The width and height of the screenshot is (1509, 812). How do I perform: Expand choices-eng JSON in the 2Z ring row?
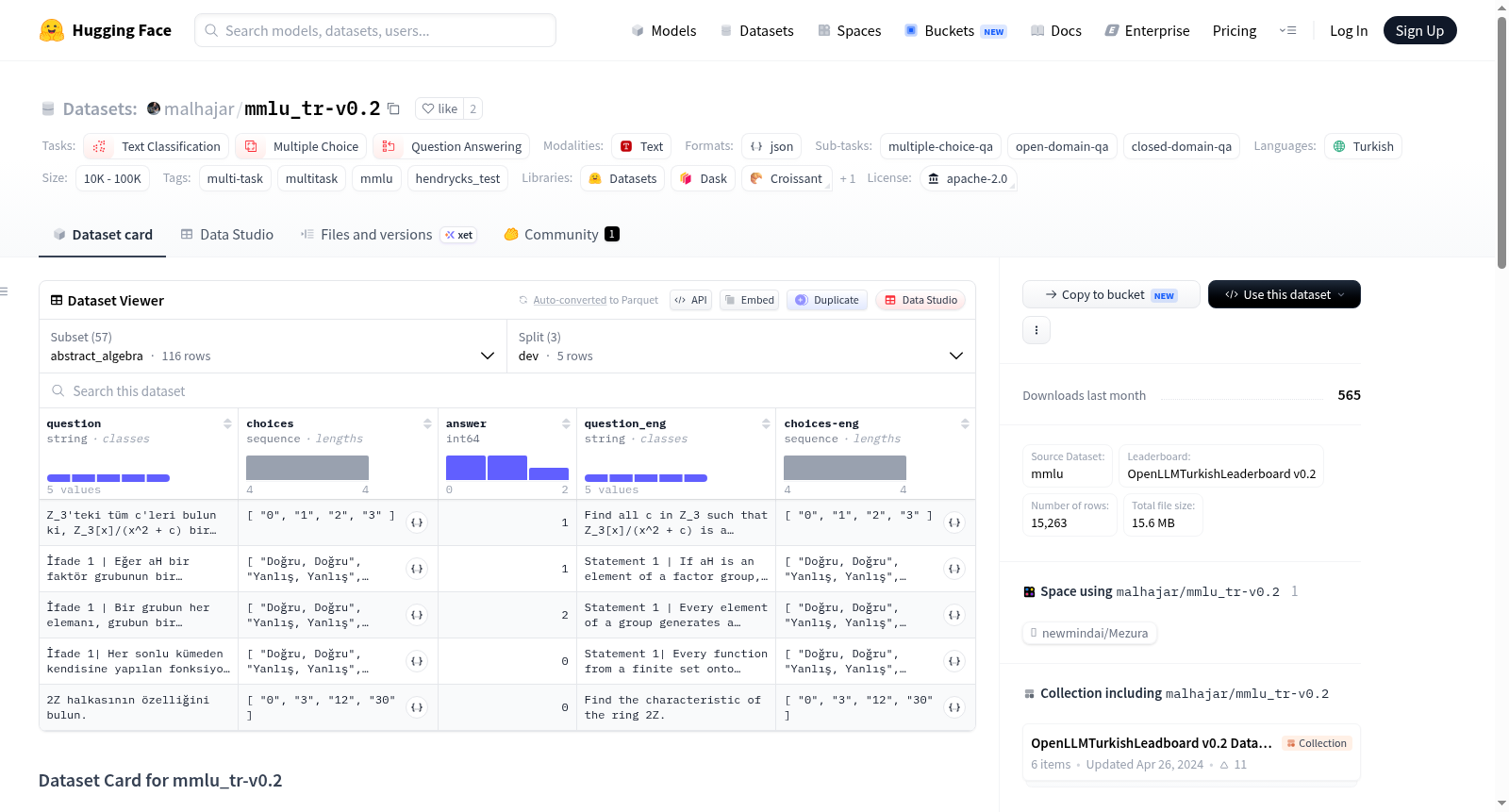[x=954, y=707]
